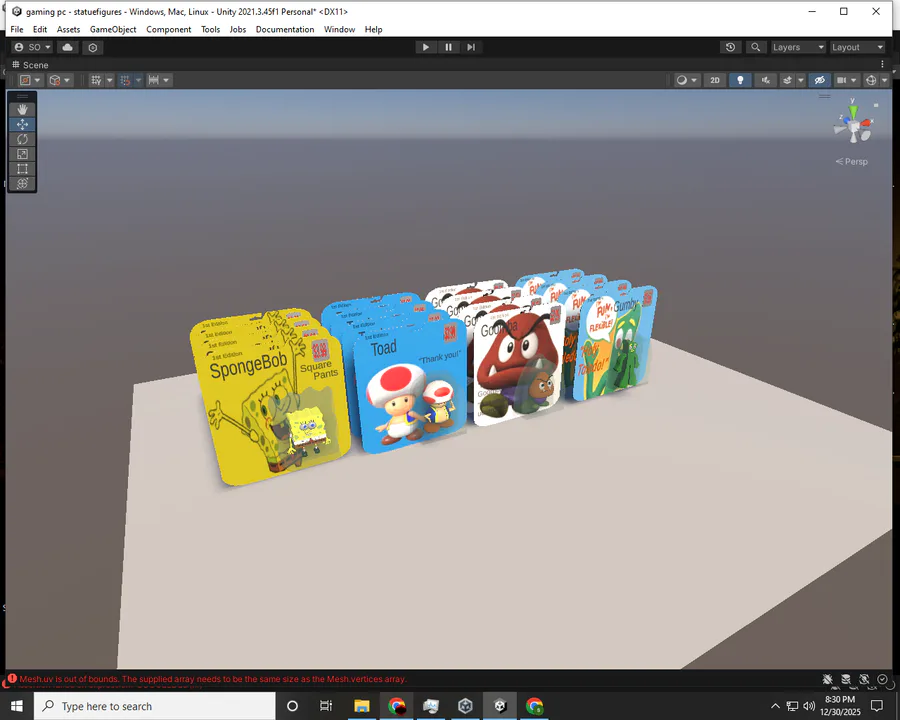Step one frame forward
The image size is (900, 720).
(471, 47)
